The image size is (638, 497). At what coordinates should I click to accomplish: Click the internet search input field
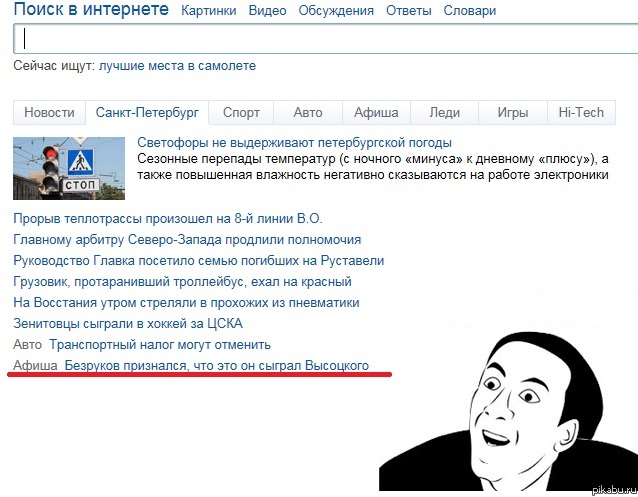tap(326, 39)
